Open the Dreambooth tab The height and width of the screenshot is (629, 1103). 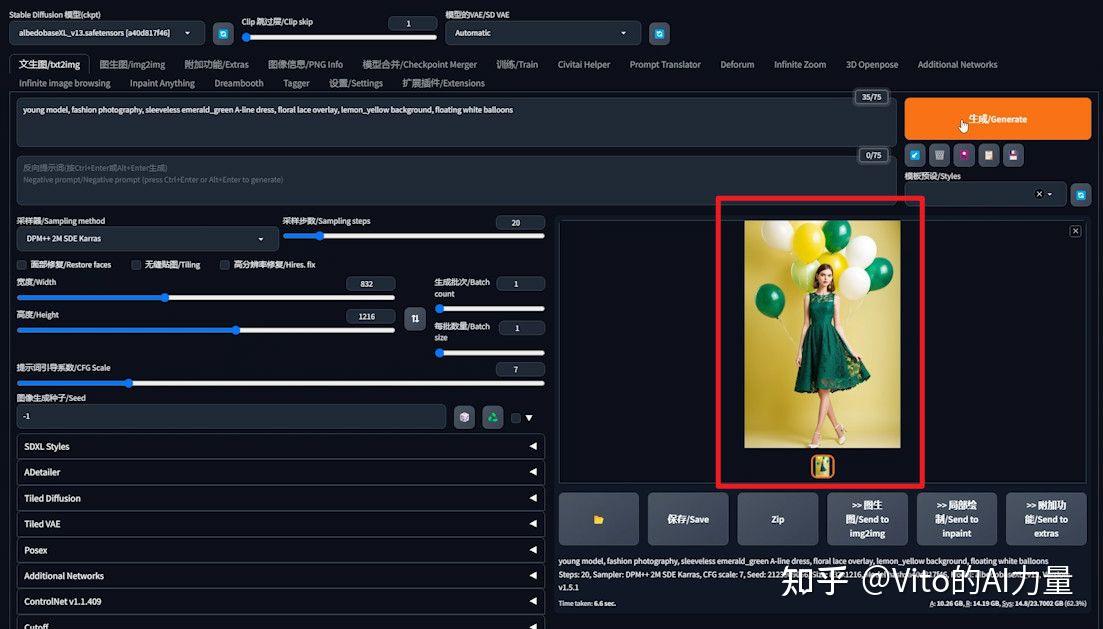(x=239, y=83)
